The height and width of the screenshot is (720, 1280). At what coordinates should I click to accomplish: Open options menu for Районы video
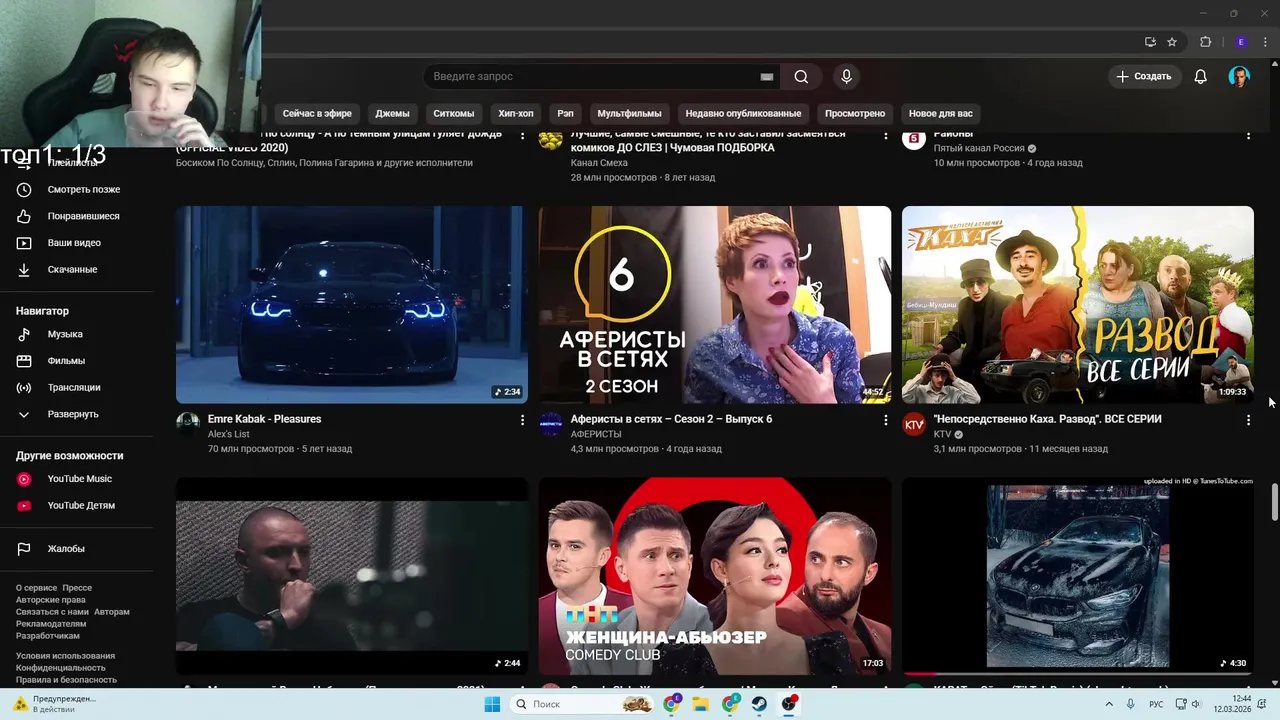[x=1248, y=135]
